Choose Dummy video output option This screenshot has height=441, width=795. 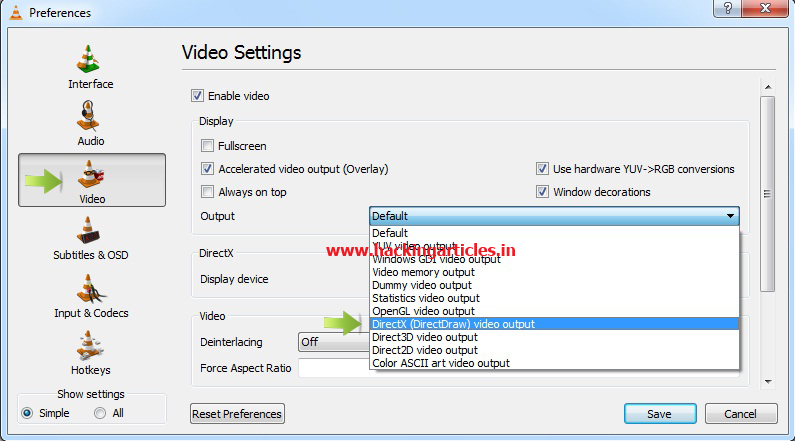554,285
